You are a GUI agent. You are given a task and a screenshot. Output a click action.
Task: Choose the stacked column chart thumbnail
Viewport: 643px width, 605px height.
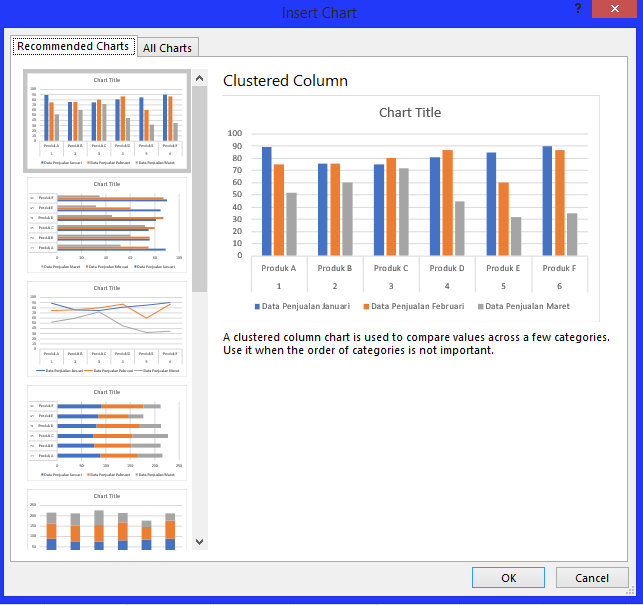107,519
